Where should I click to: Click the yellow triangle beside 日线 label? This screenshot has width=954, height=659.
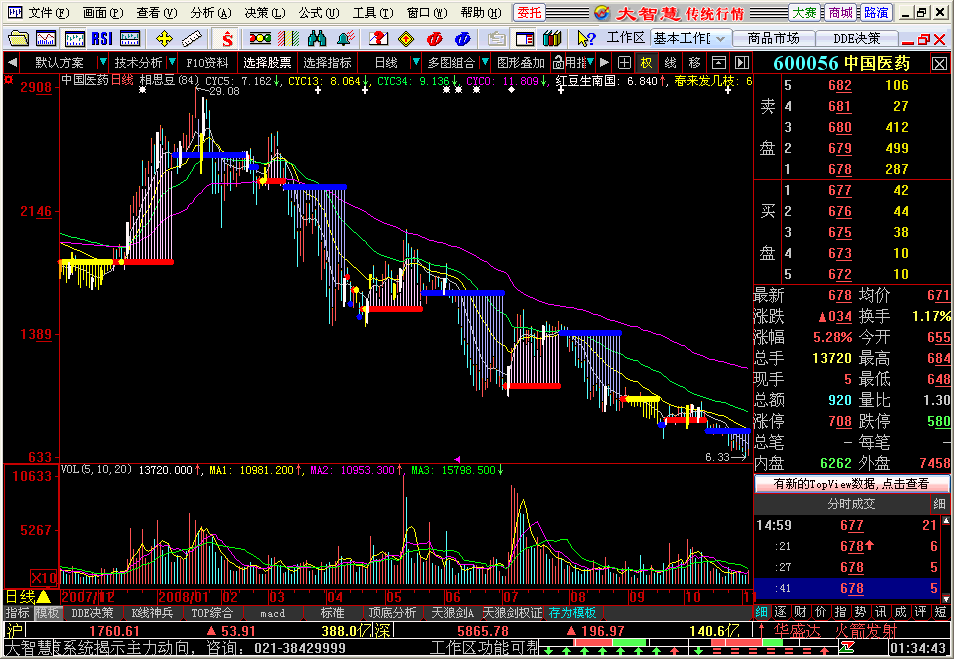pos(44,596)
